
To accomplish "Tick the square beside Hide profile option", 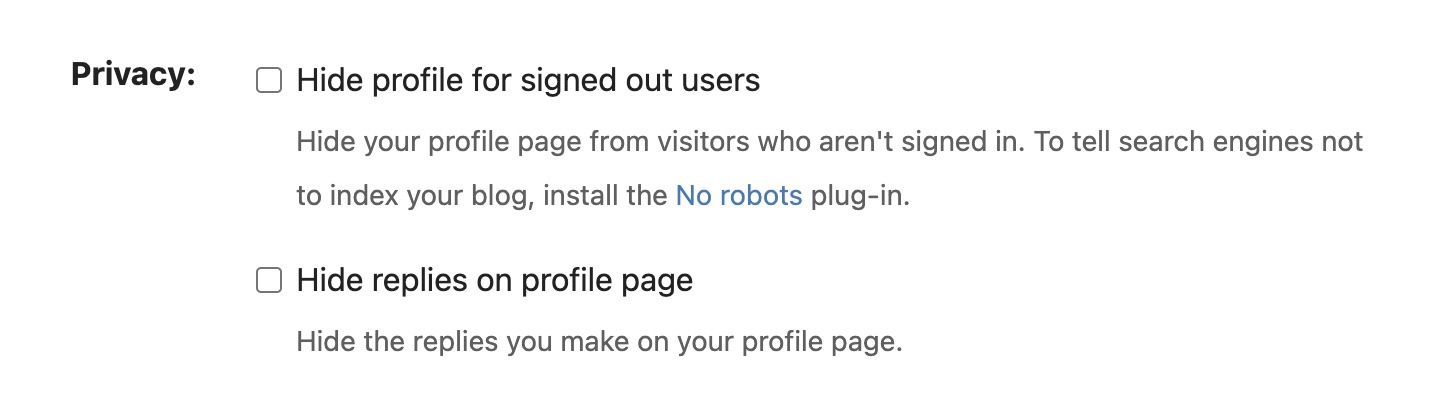I will [269, 80].
